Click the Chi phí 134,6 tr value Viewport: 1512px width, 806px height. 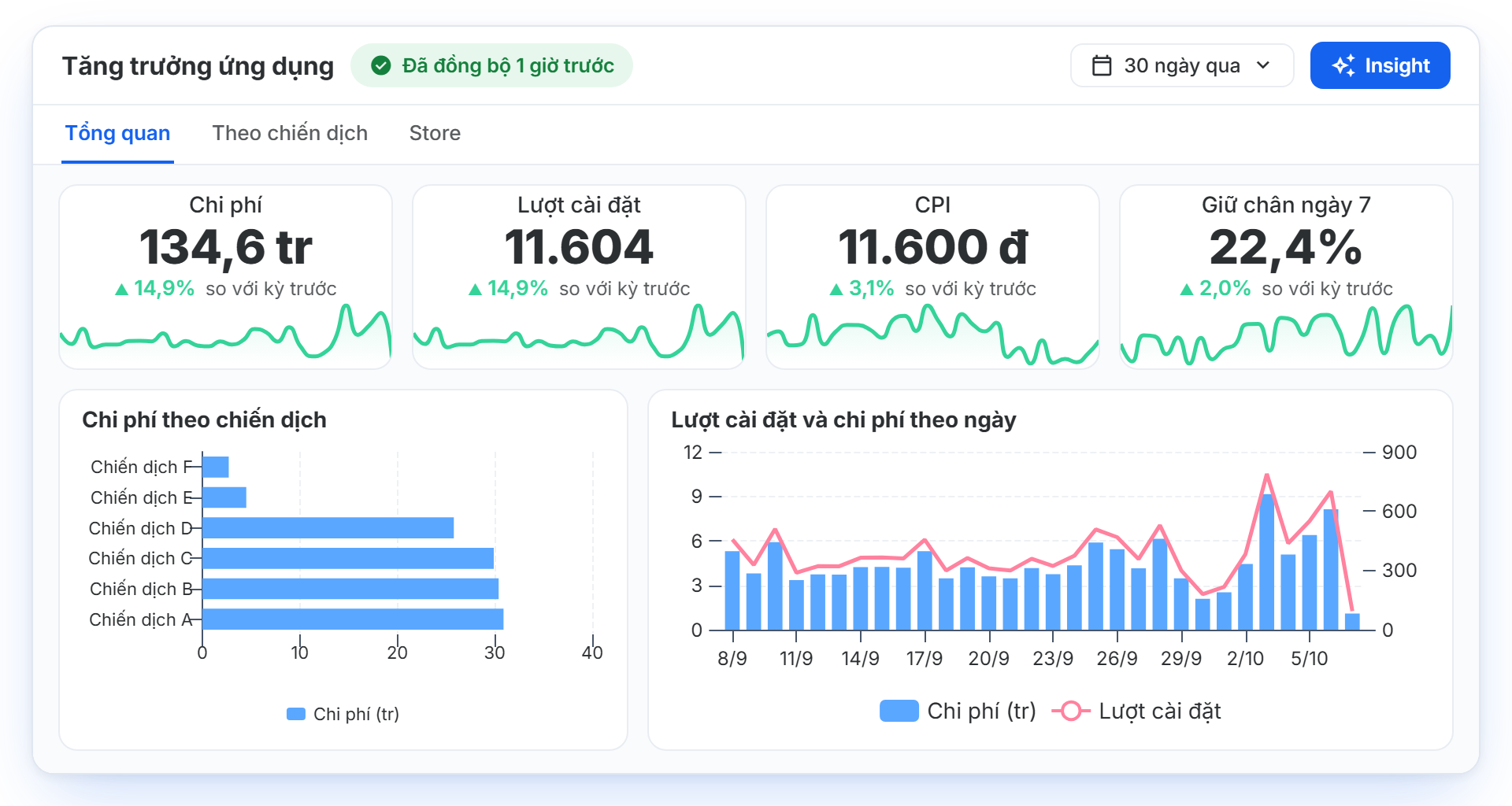(226, 247)
